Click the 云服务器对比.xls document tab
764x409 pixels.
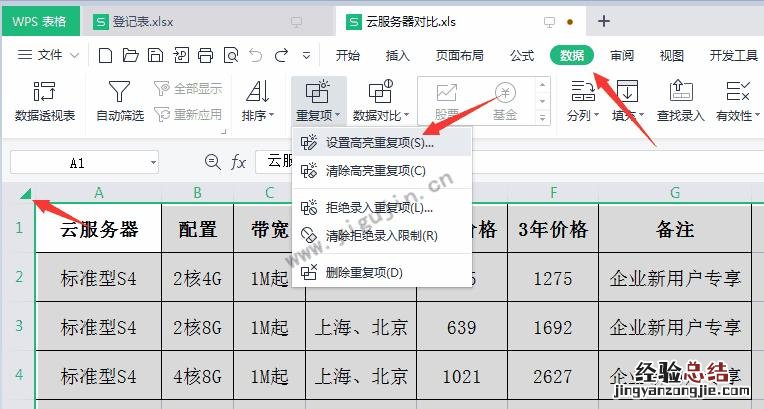coord(460,22)
